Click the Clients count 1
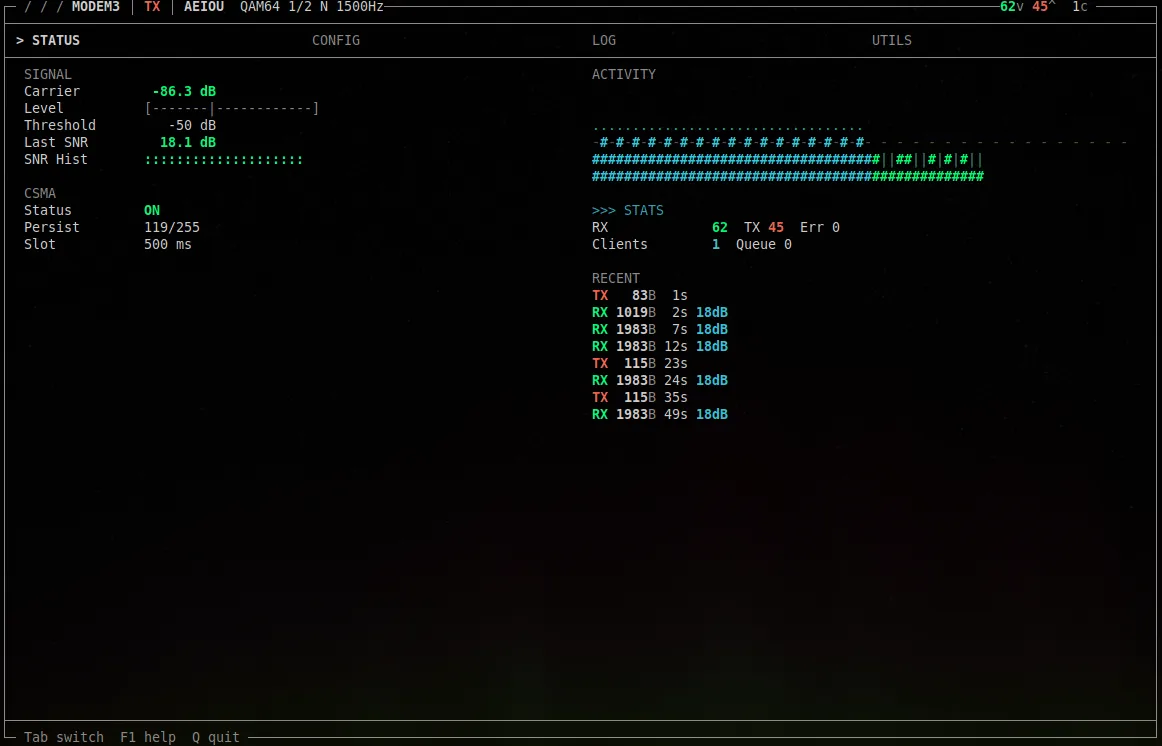 click(x=716, y=244)
